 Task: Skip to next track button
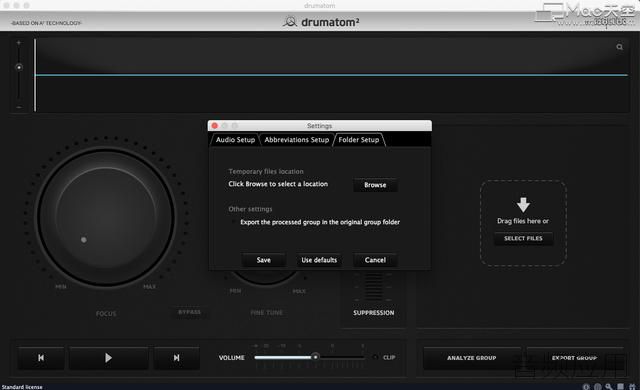click(x=176, y=358)
